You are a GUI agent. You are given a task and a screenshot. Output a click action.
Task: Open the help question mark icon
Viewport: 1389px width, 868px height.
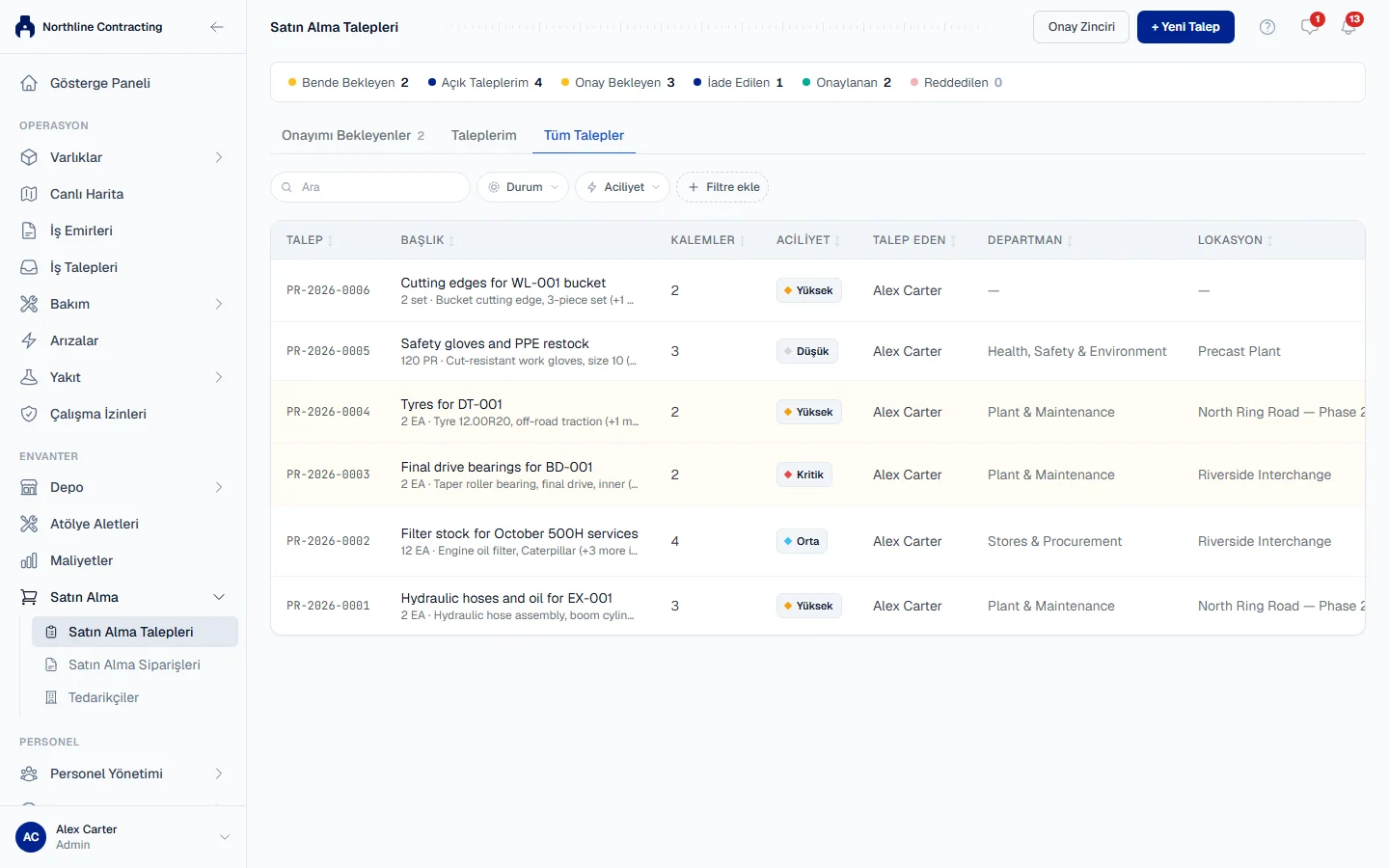pyautogui.click(x=1267, y=27)
